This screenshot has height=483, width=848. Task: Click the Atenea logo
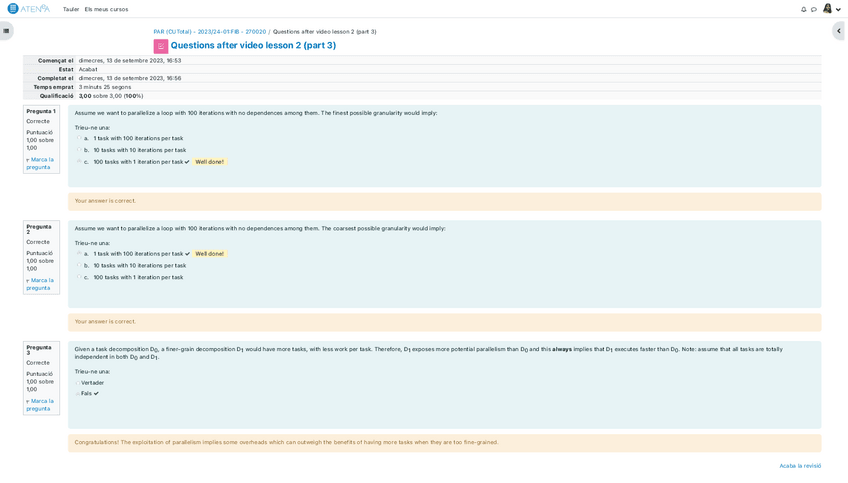(x=28, y=9)
